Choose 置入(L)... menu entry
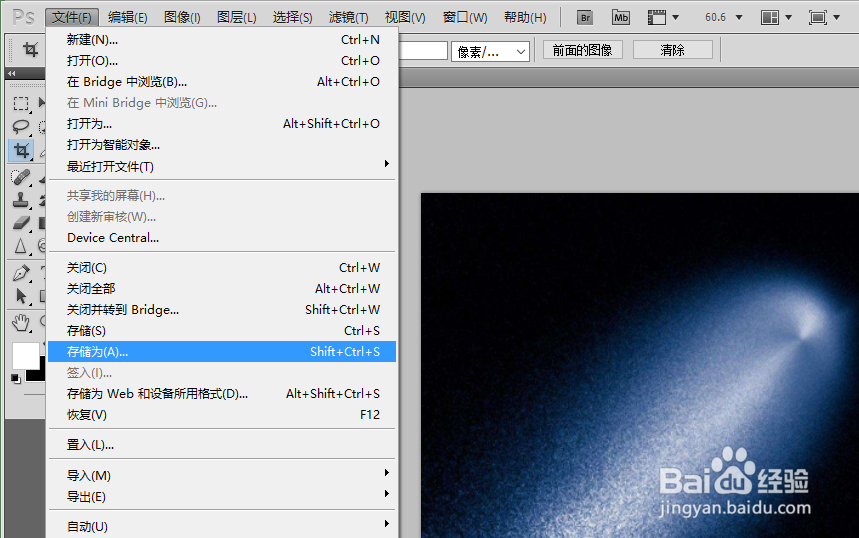This screenshot has height=538, width=859. point(222,444)
